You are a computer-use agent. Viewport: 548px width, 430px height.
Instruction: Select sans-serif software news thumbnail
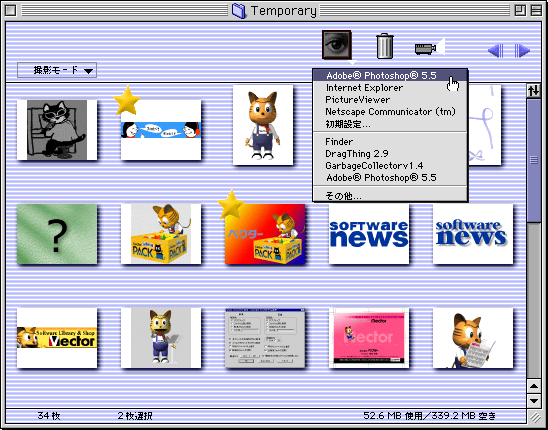point(369,234)
